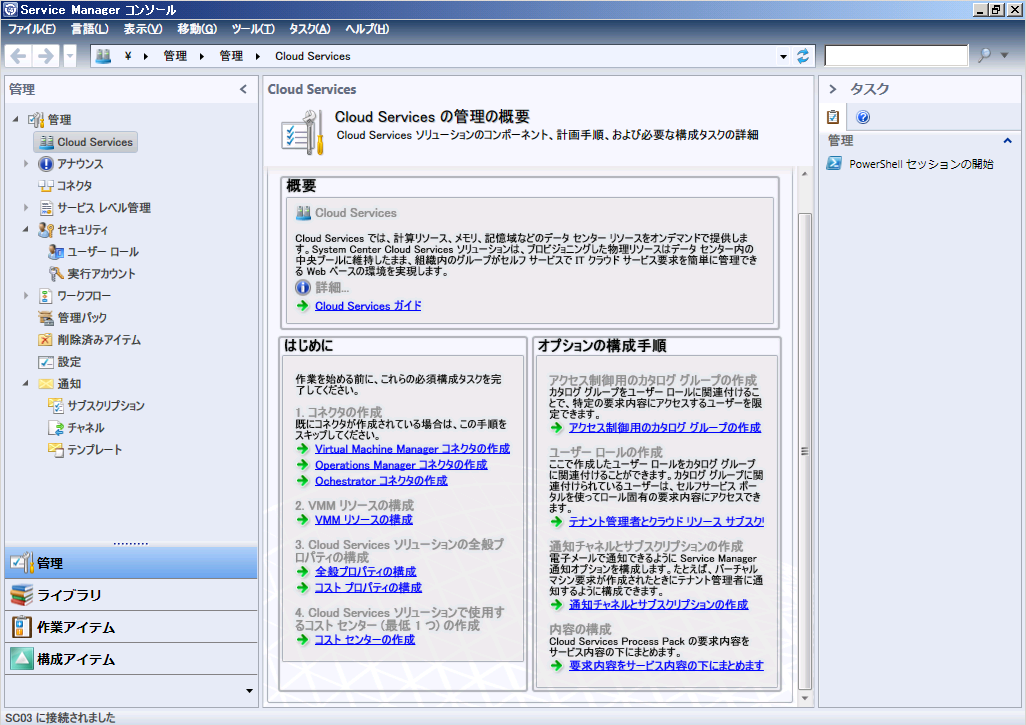Start PowerShell セッションの開始 task

tap(921, 164)
